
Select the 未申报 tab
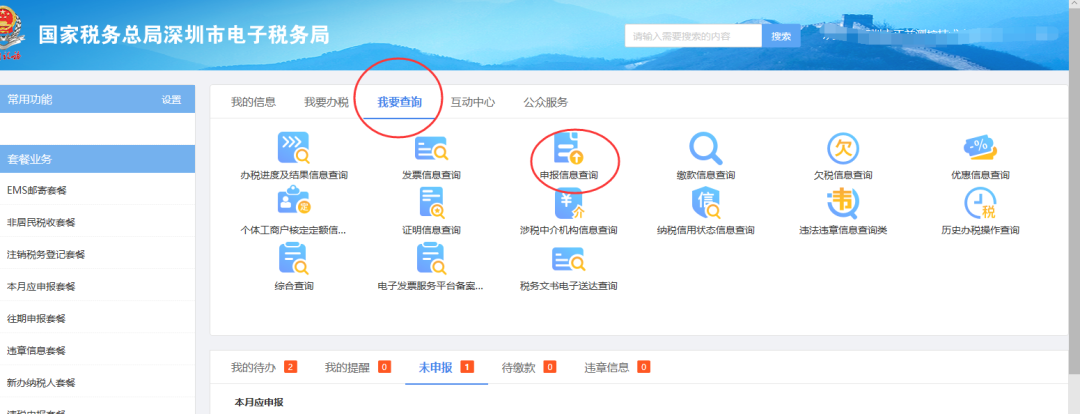446,367
